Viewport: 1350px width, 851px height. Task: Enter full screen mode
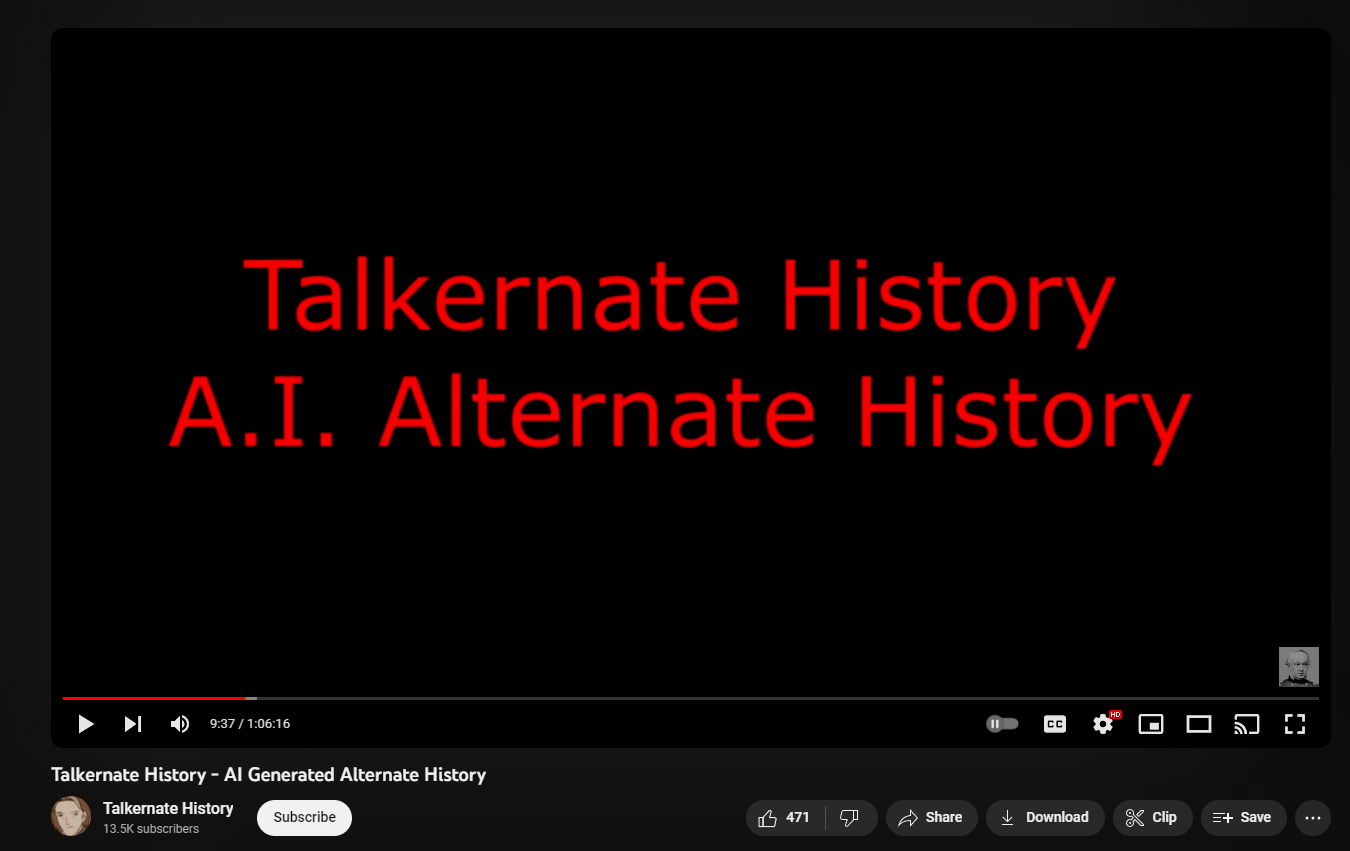pos(1295,724)
